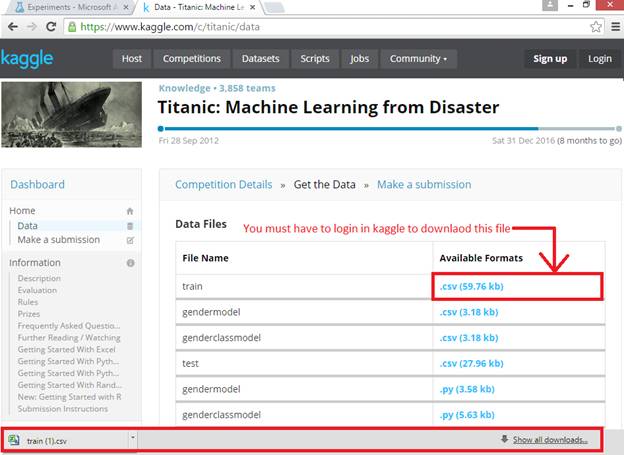This screenshot has width=624, height=455.
Task: Click the home icon beside Home
Action: pos(130,211)
